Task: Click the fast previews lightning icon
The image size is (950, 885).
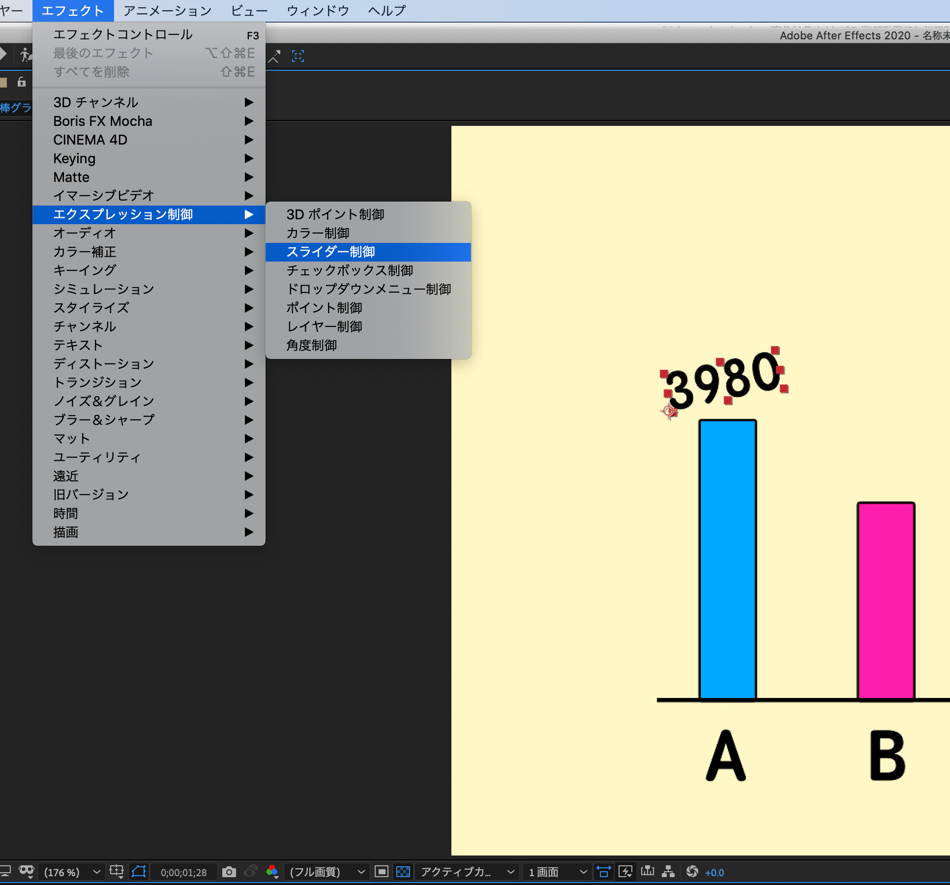Action: [625, 872]
